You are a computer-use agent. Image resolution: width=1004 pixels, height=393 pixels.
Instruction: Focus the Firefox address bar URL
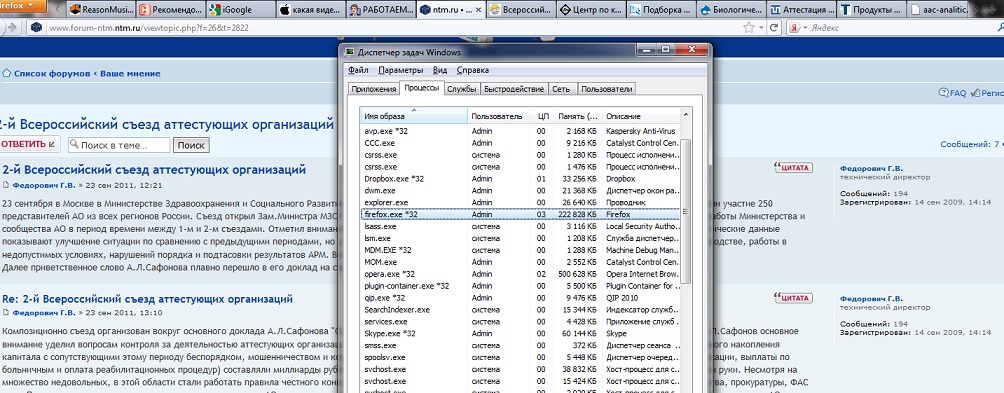pos(384,28)
